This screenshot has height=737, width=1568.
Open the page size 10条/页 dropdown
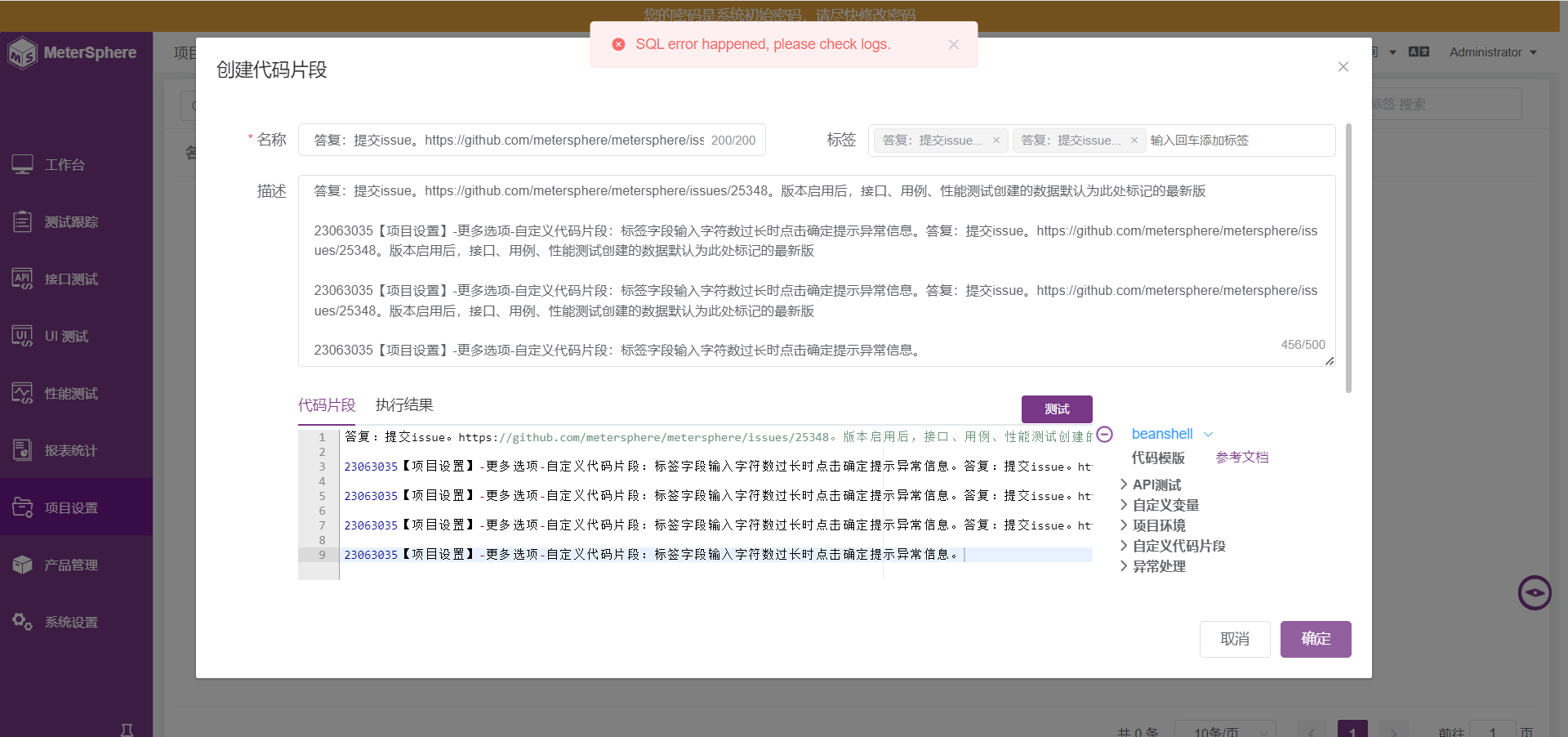1225,731
